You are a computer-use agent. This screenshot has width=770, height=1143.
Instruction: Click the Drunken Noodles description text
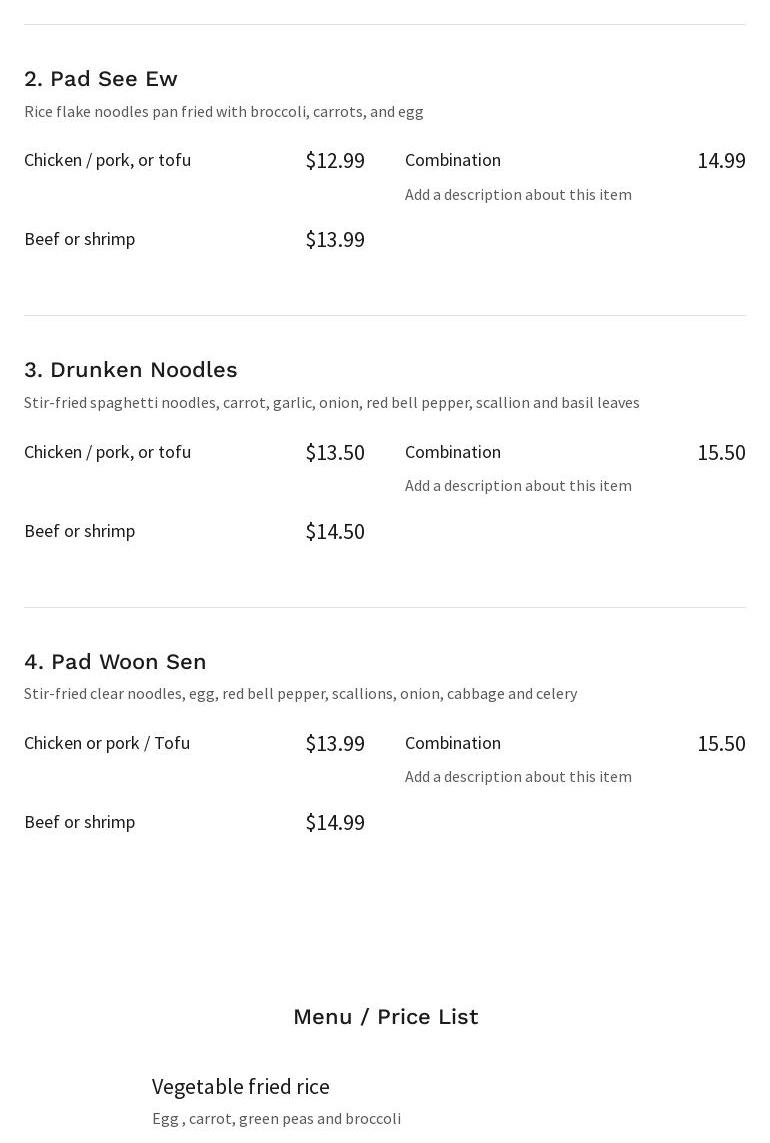coord(332,402)
